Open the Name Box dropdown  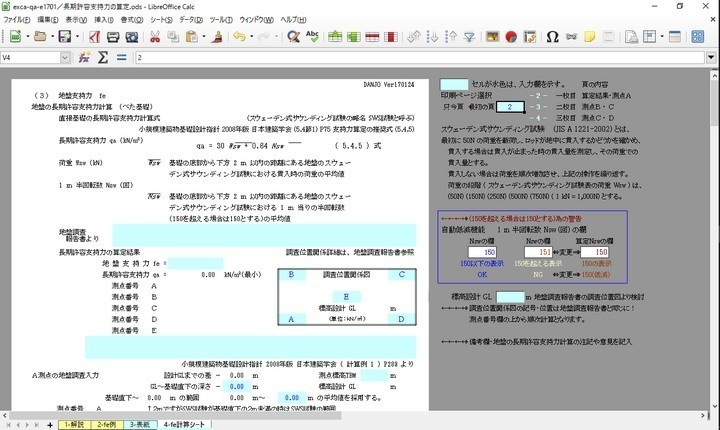[x=65, y=57]
